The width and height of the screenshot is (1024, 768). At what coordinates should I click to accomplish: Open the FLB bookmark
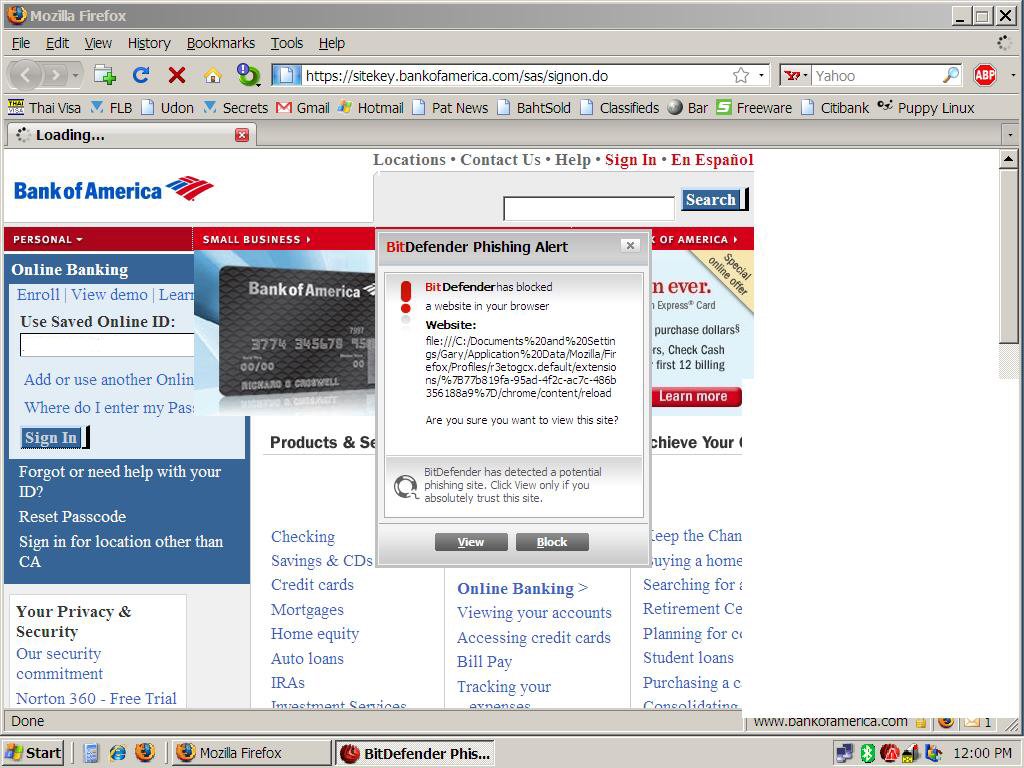(111, 108)
